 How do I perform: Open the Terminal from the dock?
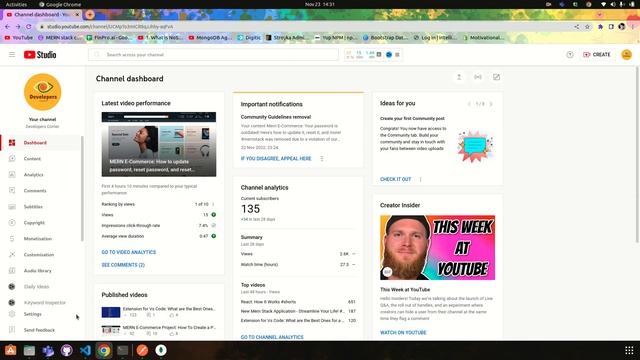[122, 350]
